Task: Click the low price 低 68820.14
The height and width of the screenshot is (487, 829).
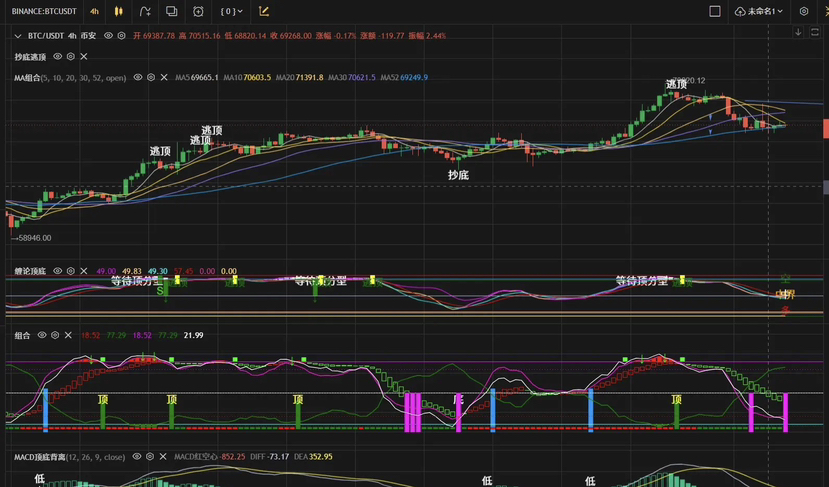Action: click(x=245, y=36)
